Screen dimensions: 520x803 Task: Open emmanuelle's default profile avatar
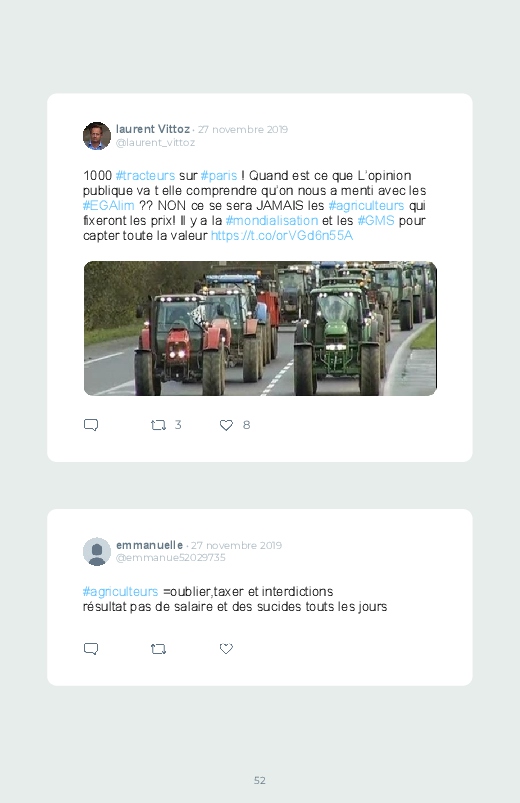97,552
